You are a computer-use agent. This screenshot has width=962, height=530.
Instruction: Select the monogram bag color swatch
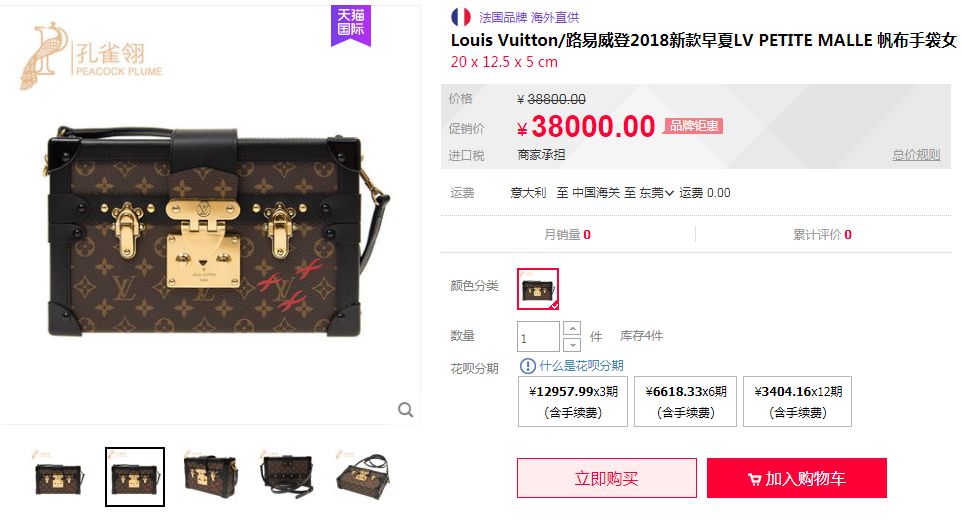point(538,289)
